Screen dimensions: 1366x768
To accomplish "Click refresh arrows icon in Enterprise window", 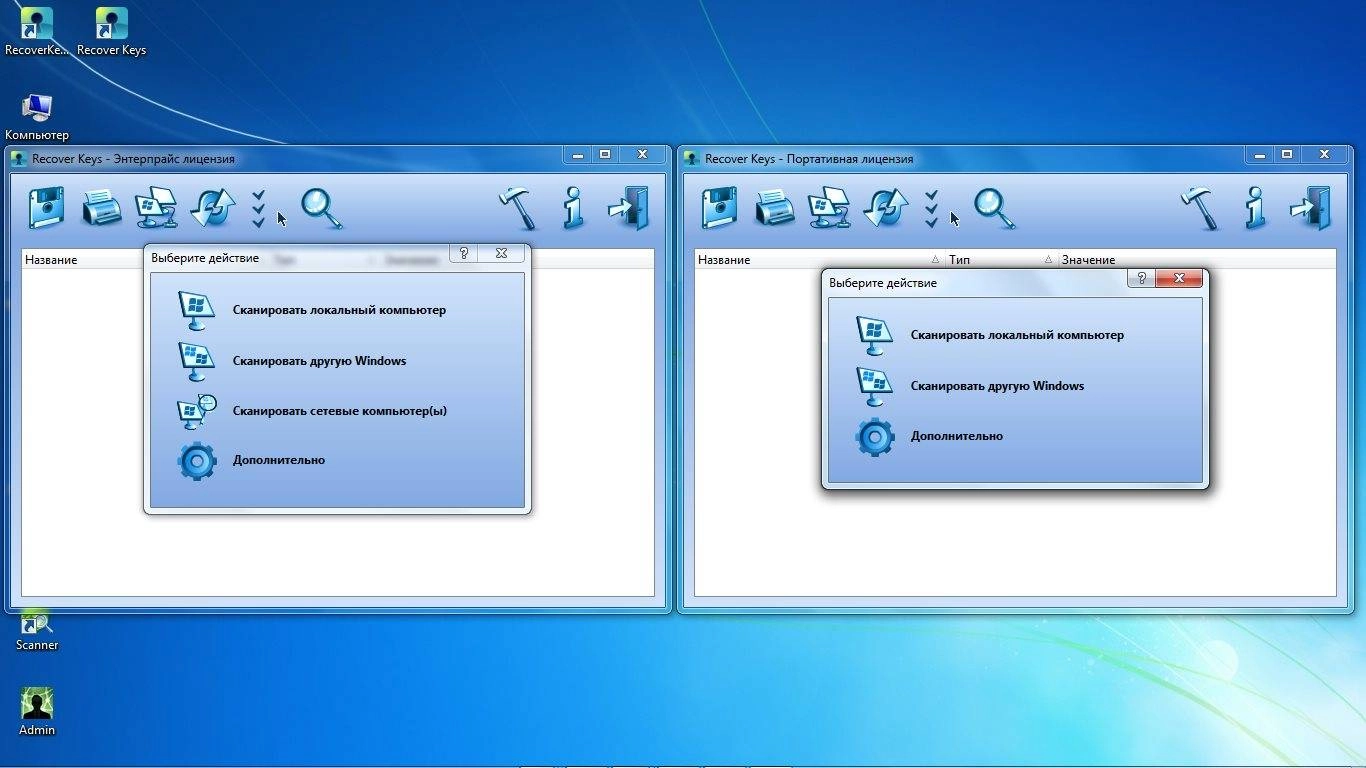I will tap(212, 208).
